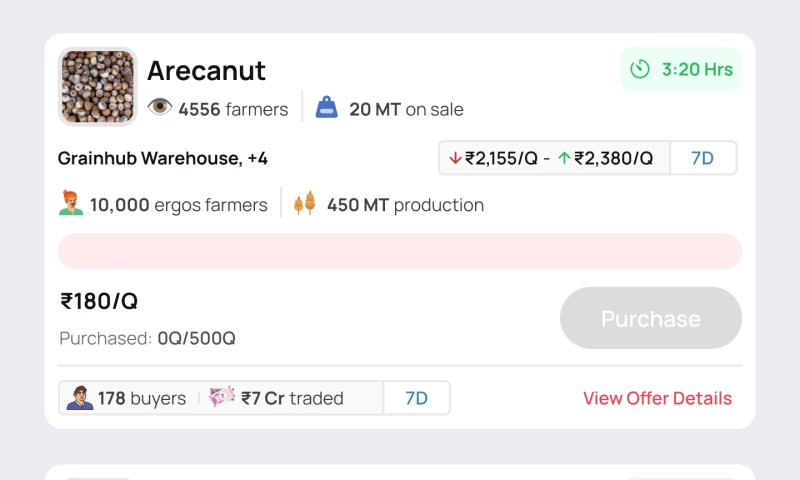Click the cash notes icon beside ₹7 Cr traded
The image size is (800, 480).
[x=222, y=397]
